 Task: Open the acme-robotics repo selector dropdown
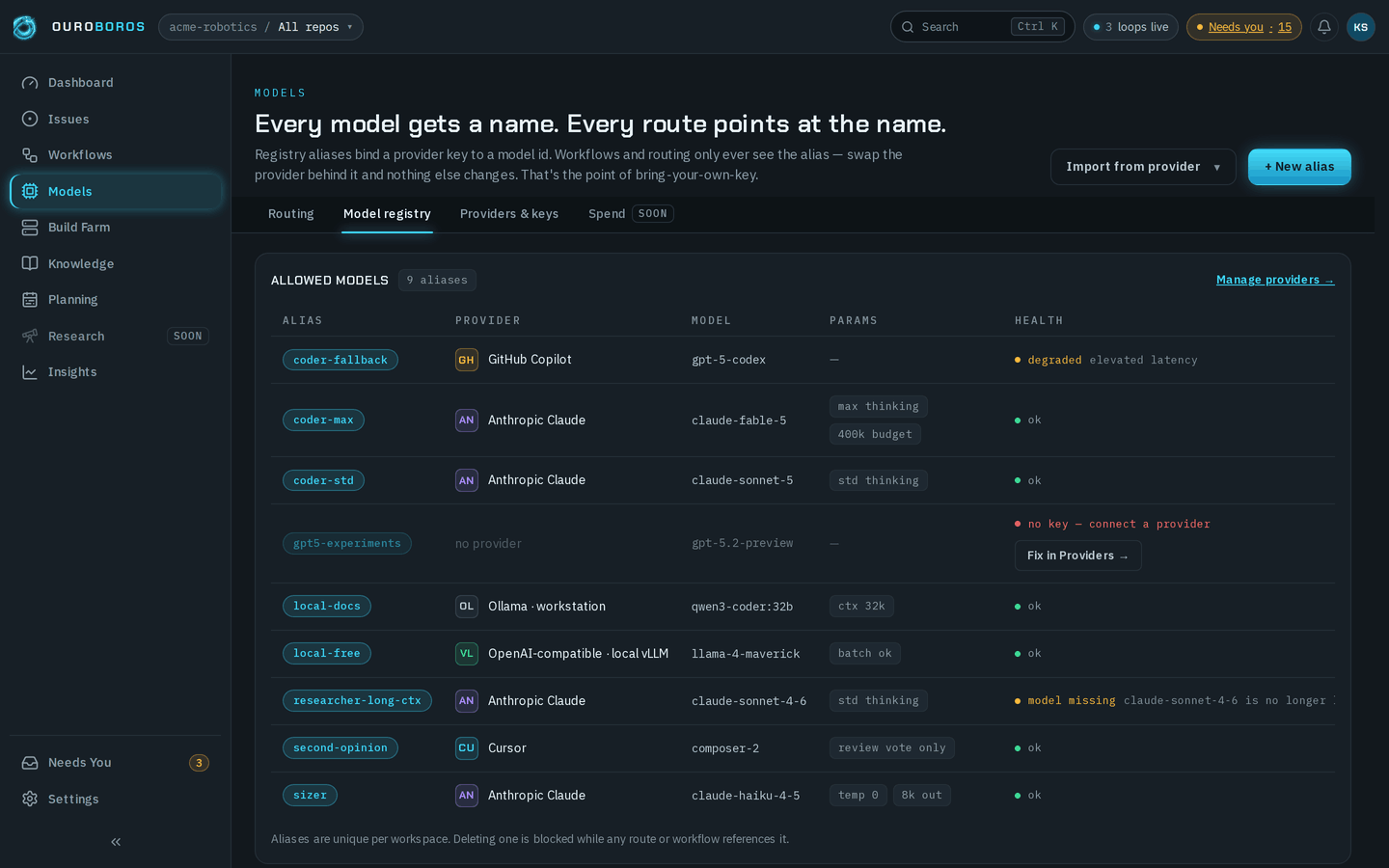[260, 27]
